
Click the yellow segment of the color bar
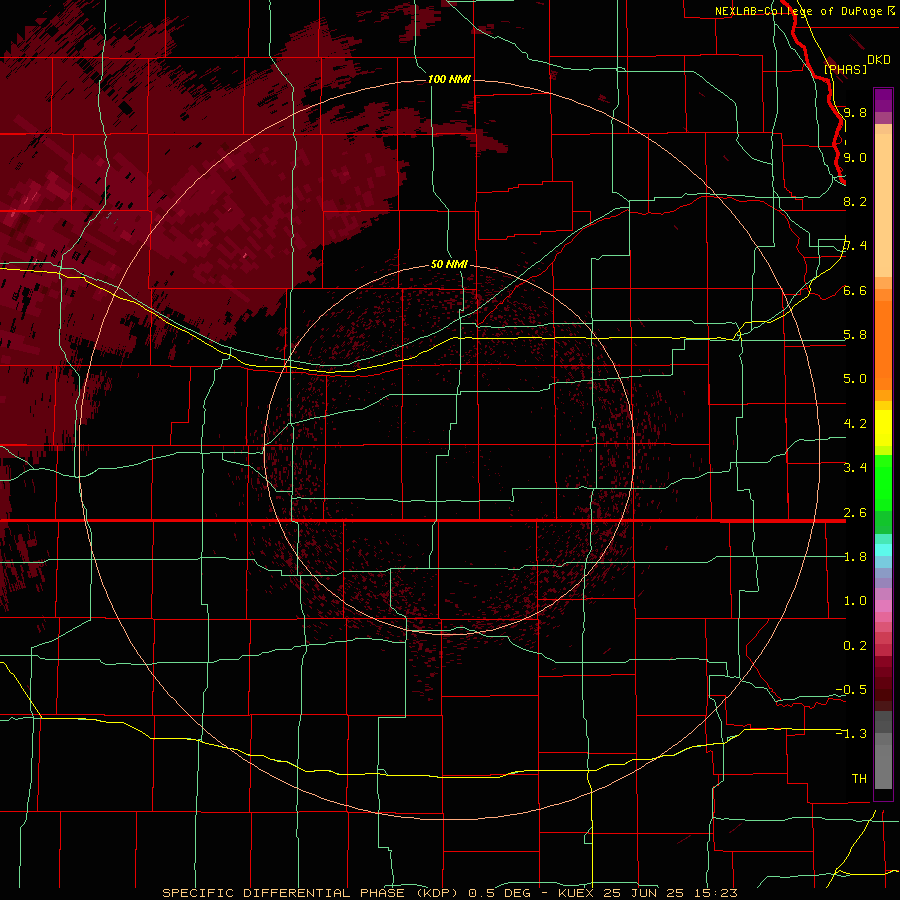[x=883, y=428]
